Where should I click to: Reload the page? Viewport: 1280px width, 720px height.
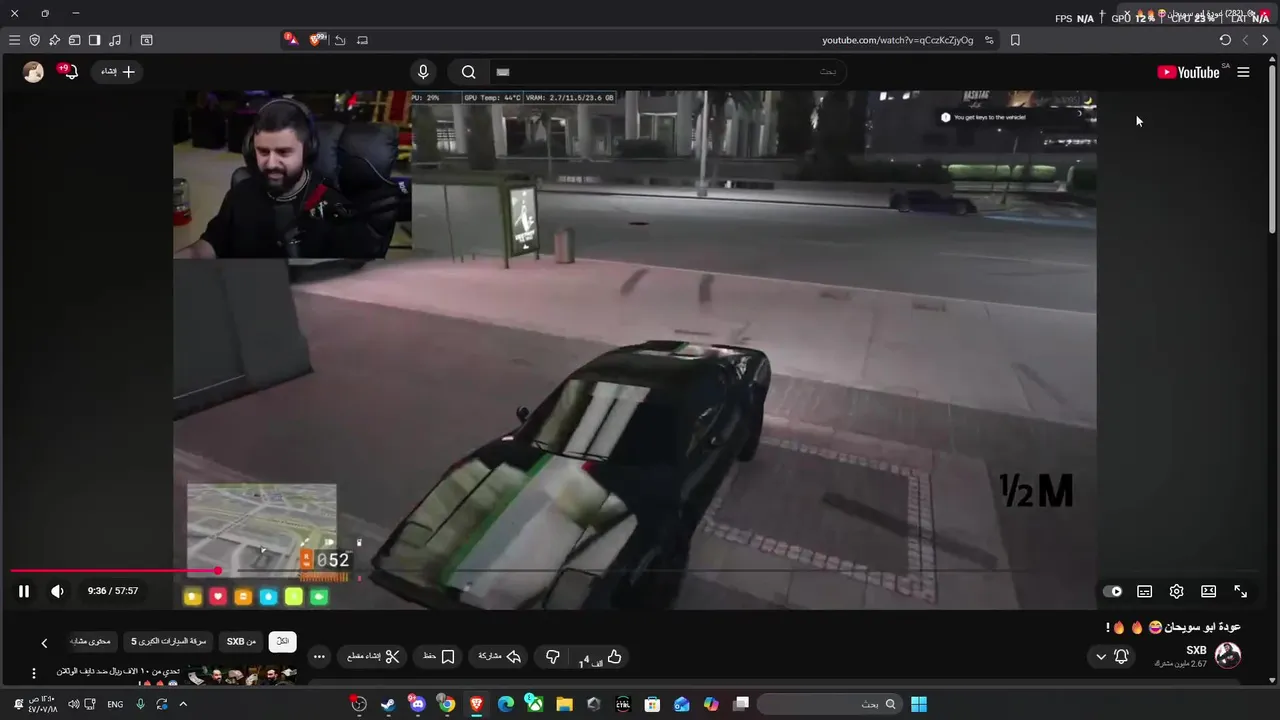click(x=1225, y=40)
